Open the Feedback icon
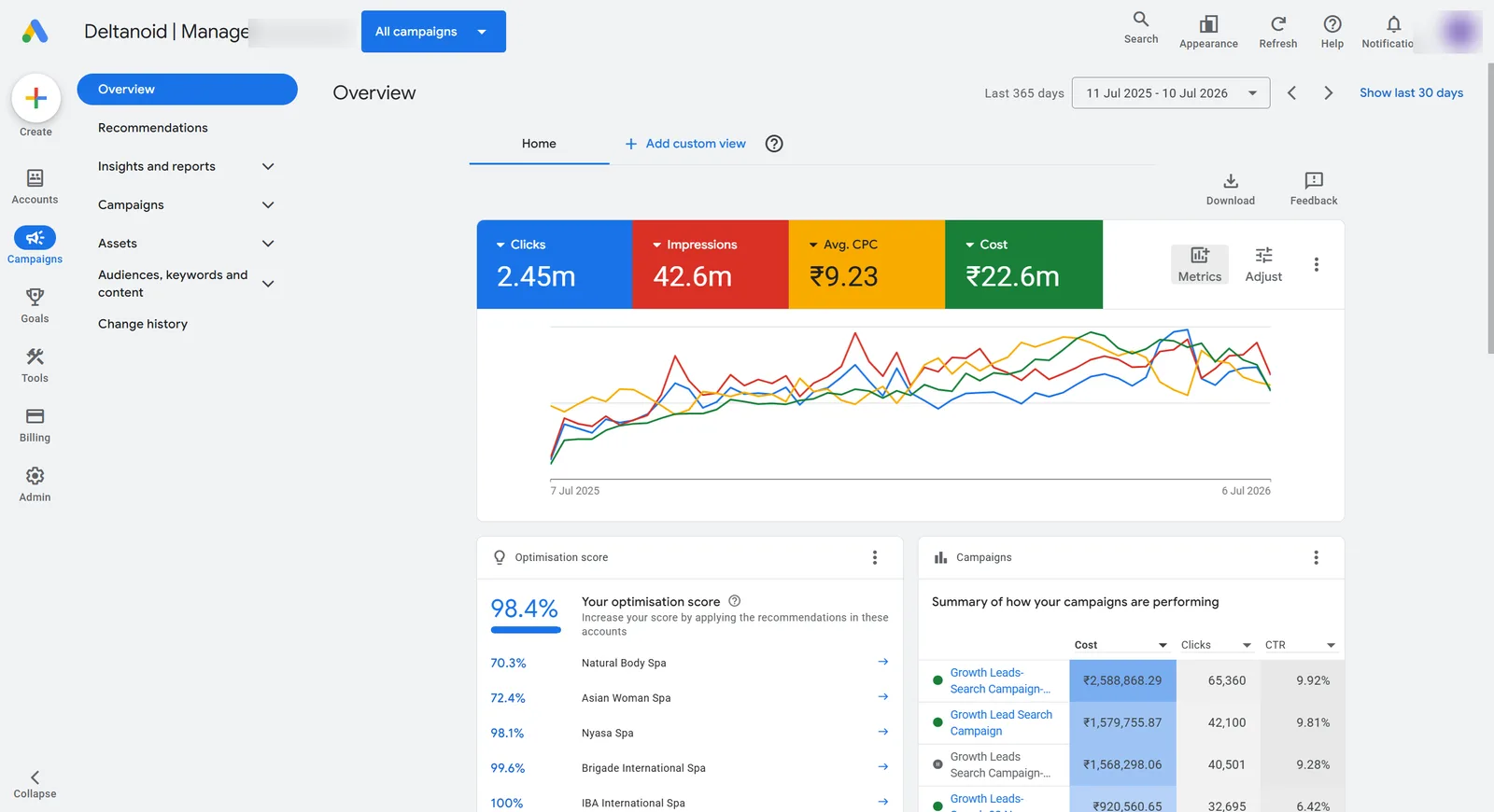Viewport: 1494px width, 812px height. [1314, 189]
